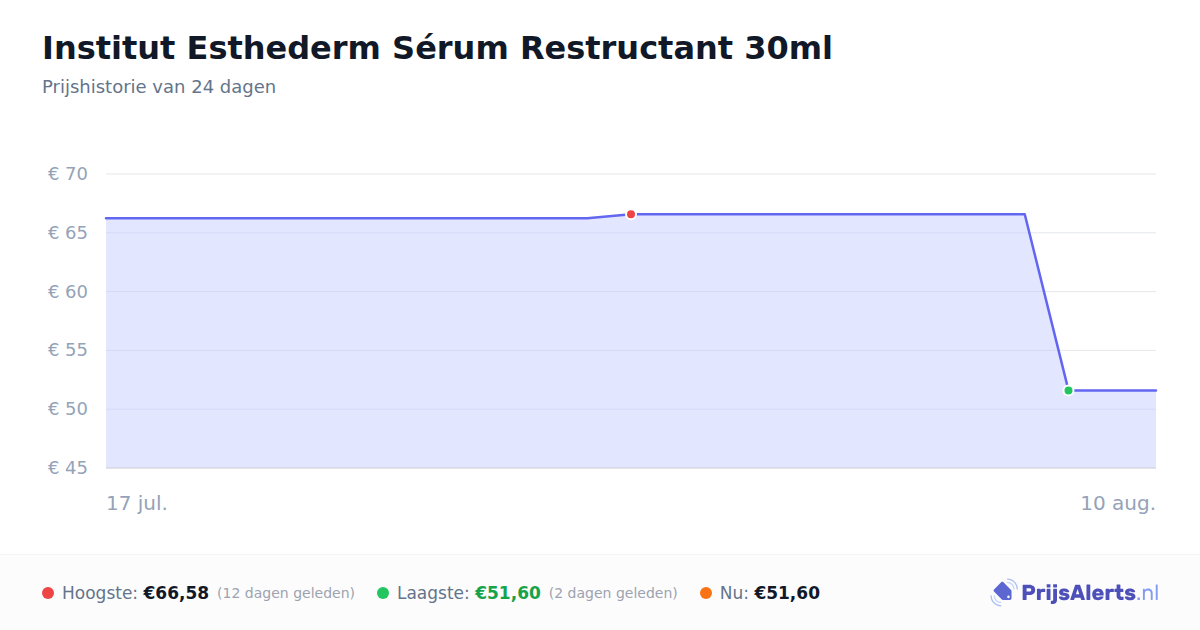Click the highest price value €66,58
This screenshot has height=630, width=1200.
pyautogui.click(x=176, y=593)
